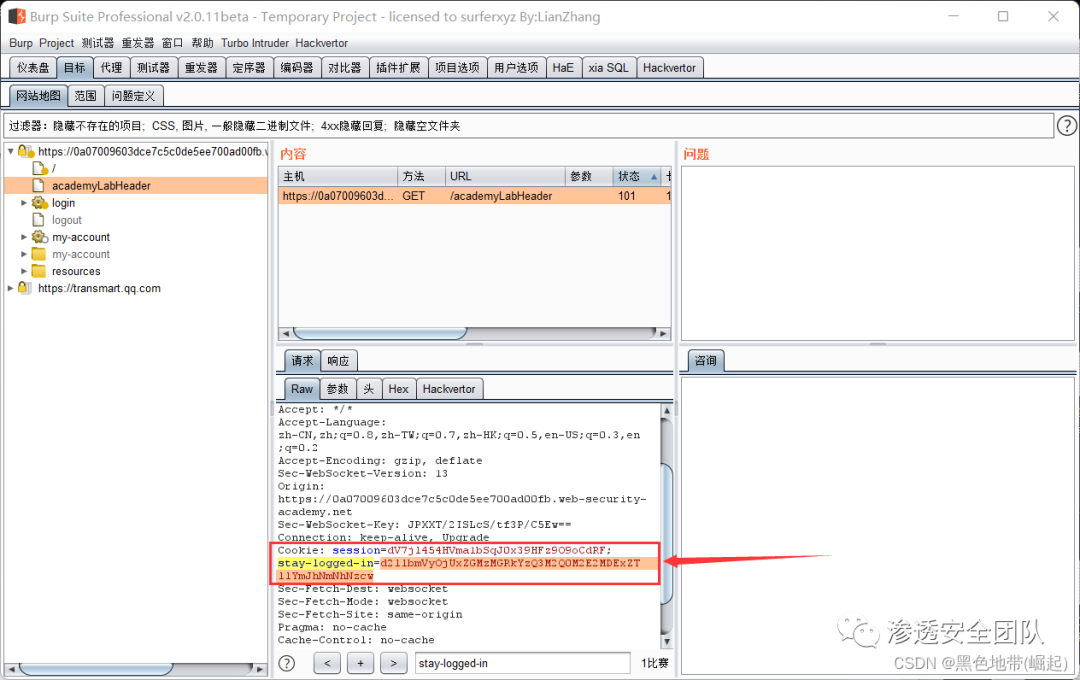Screen dimensions: 1080x680
Task: Select the academyLabHeader tree item
Action: click(x=101, y=185)
